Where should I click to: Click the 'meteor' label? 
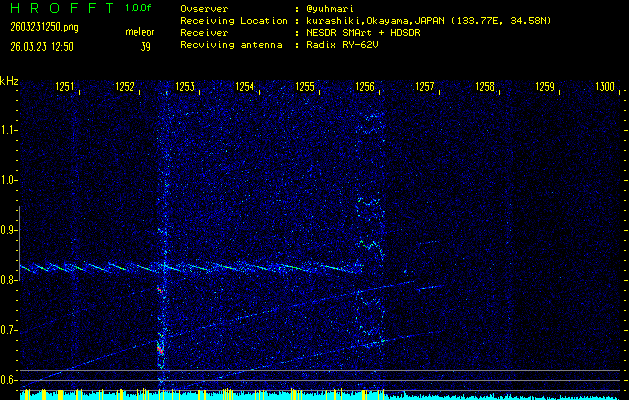click(x=140, y=32)
